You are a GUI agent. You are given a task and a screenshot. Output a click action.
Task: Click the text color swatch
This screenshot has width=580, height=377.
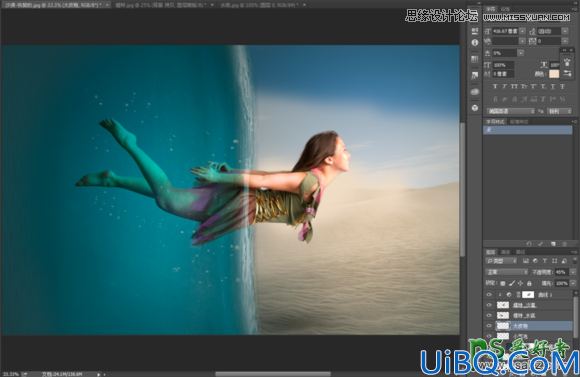[554, 74]
